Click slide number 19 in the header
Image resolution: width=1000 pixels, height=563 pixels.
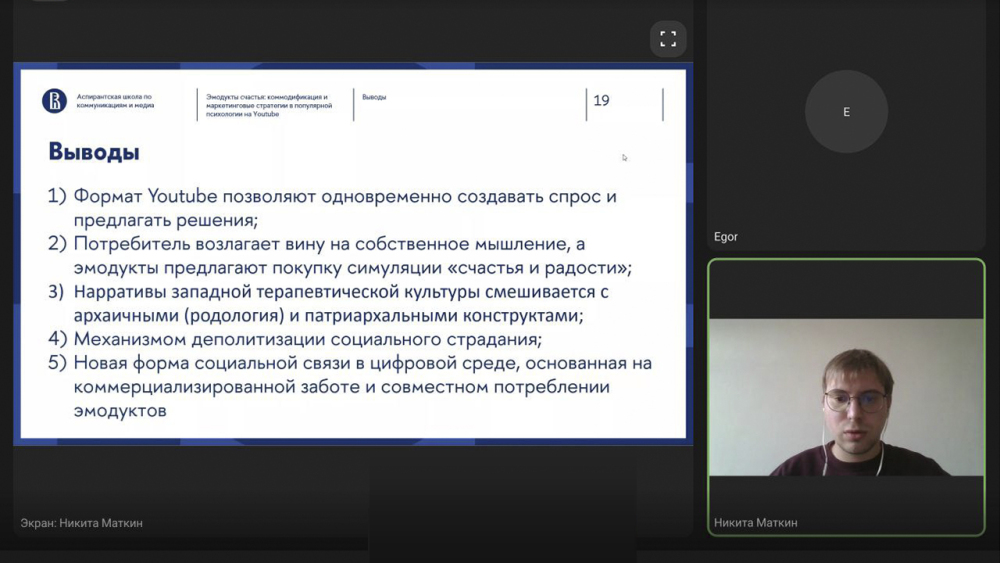(x=601, y=101)
